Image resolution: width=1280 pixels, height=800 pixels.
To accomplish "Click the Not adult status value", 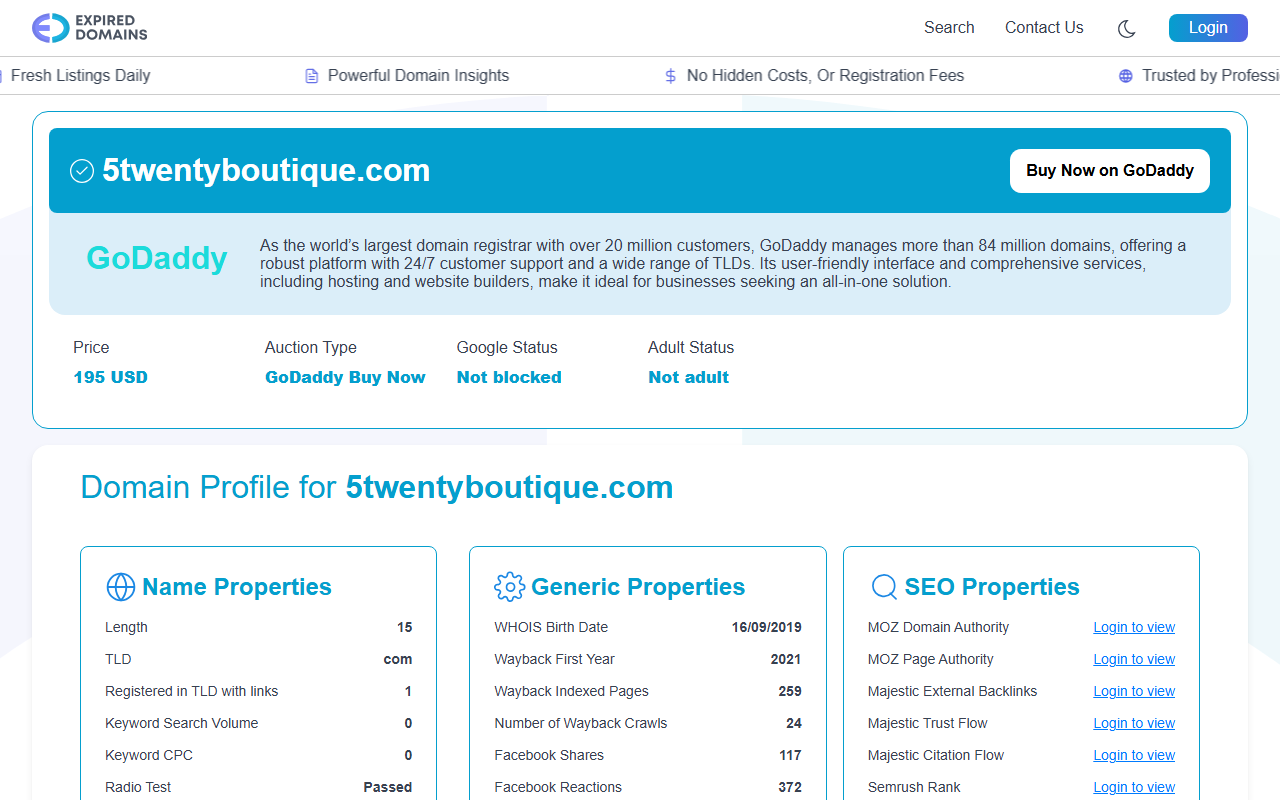I will 688,378.
